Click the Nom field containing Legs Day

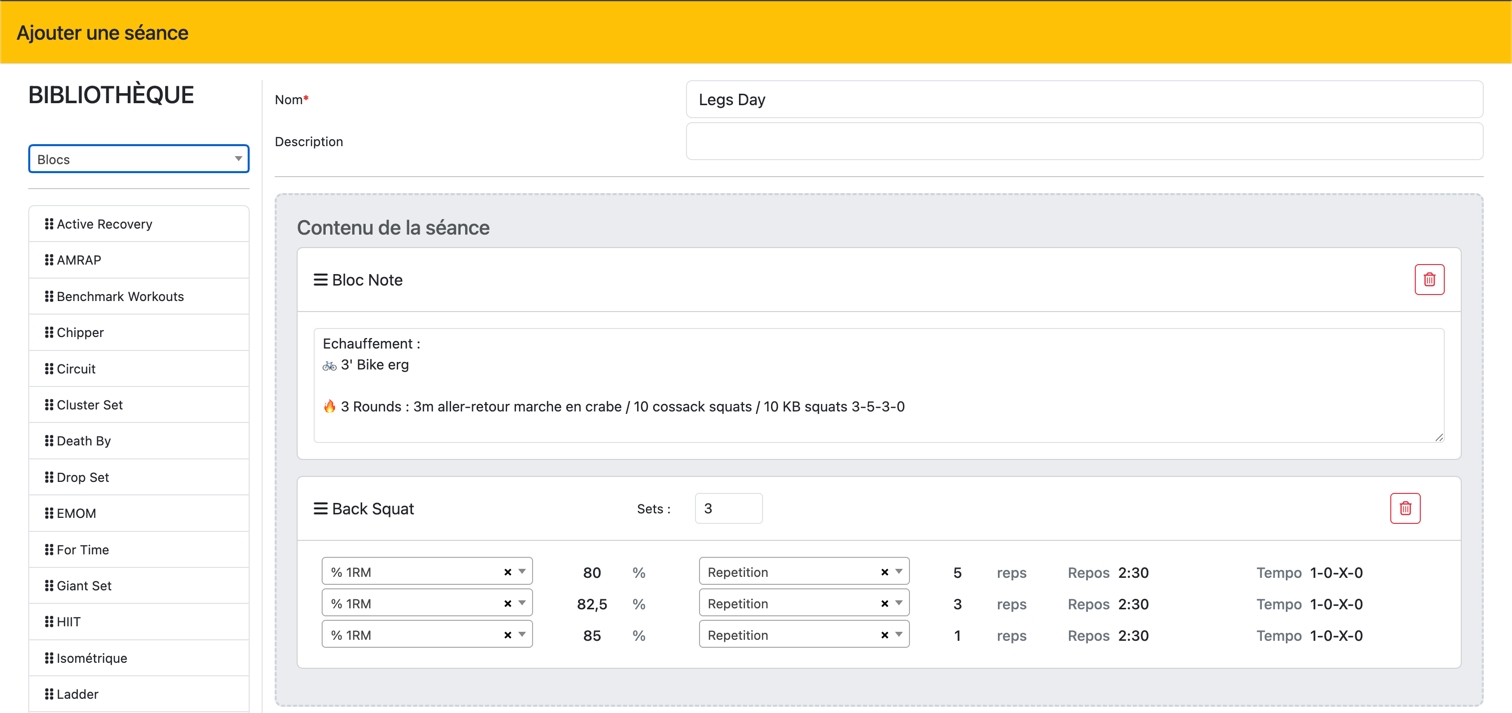coord(1084,99)
